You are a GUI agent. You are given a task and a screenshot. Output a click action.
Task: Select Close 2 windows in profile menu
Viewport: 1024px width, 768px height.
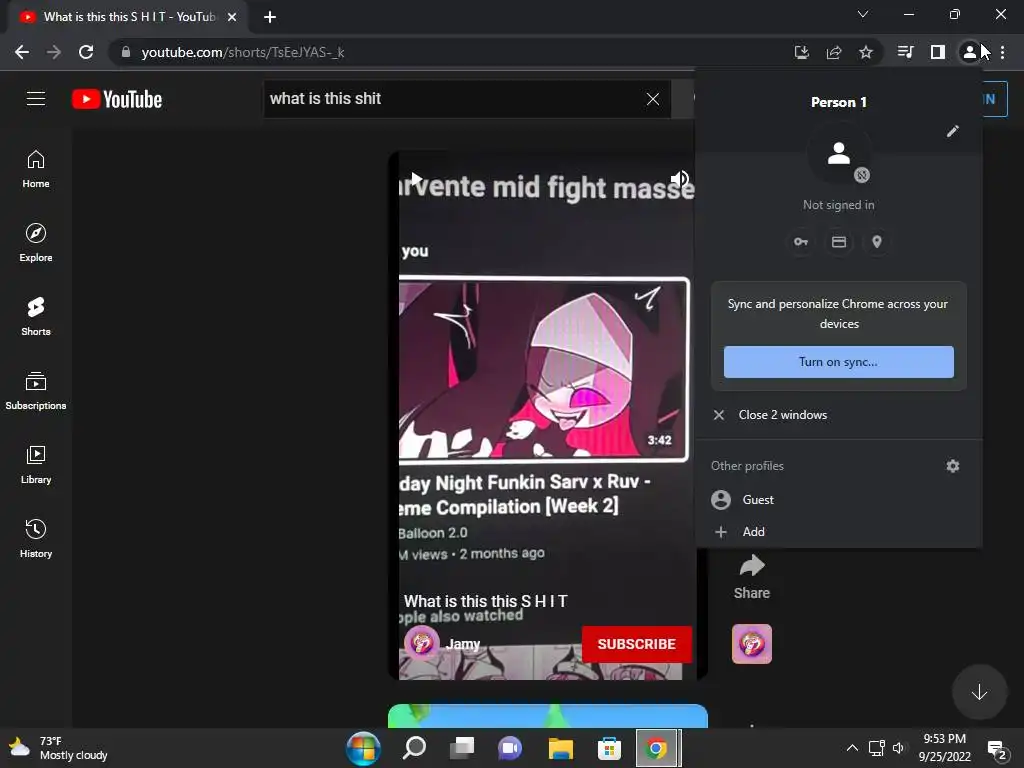pos(839,415)
